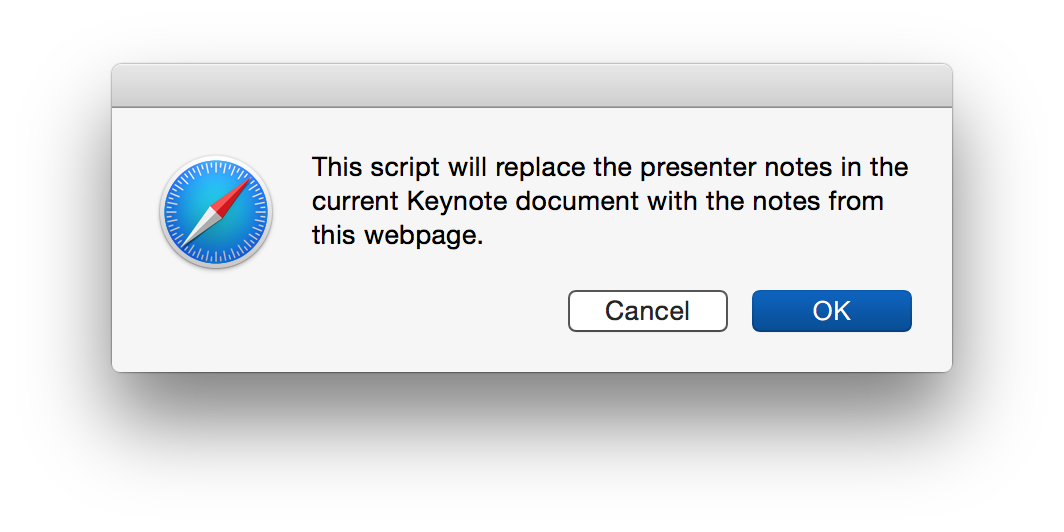Confirm the script with the OK button
The height and width of the screenshot is (532, 1064).
tap(831, 311)
